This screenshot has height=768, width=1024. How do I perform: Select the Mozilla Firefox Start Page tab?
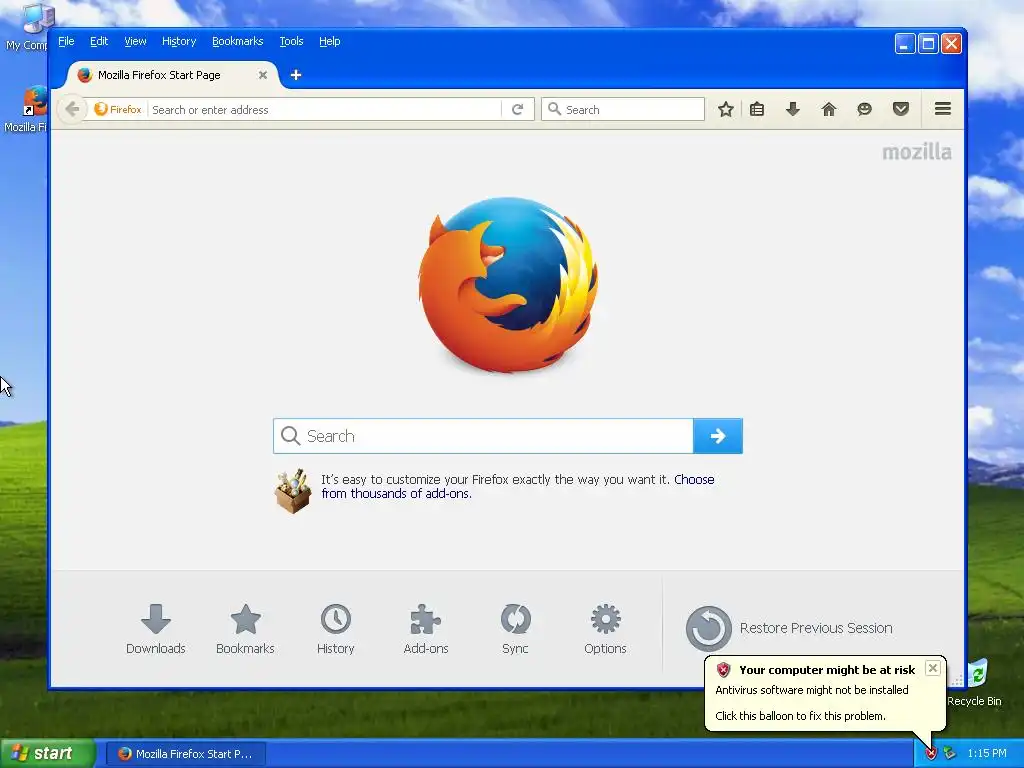click(172, 75)
